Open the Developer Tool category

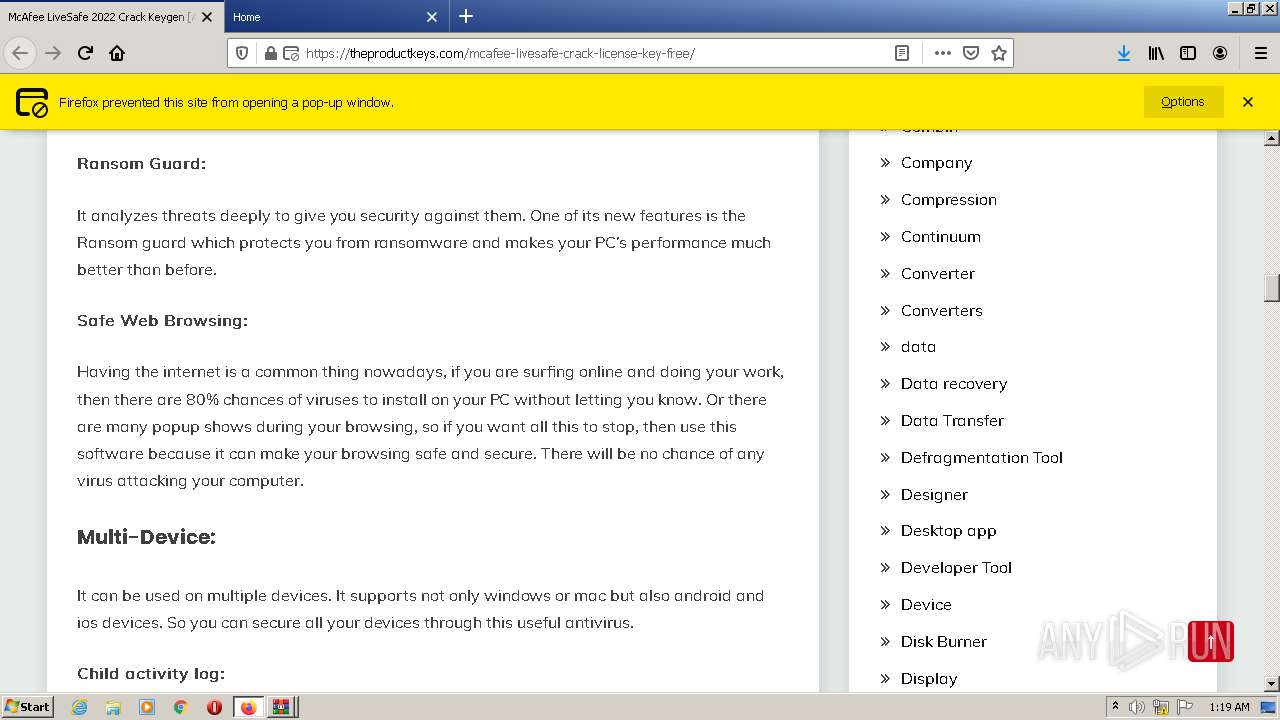click(956, 568)
